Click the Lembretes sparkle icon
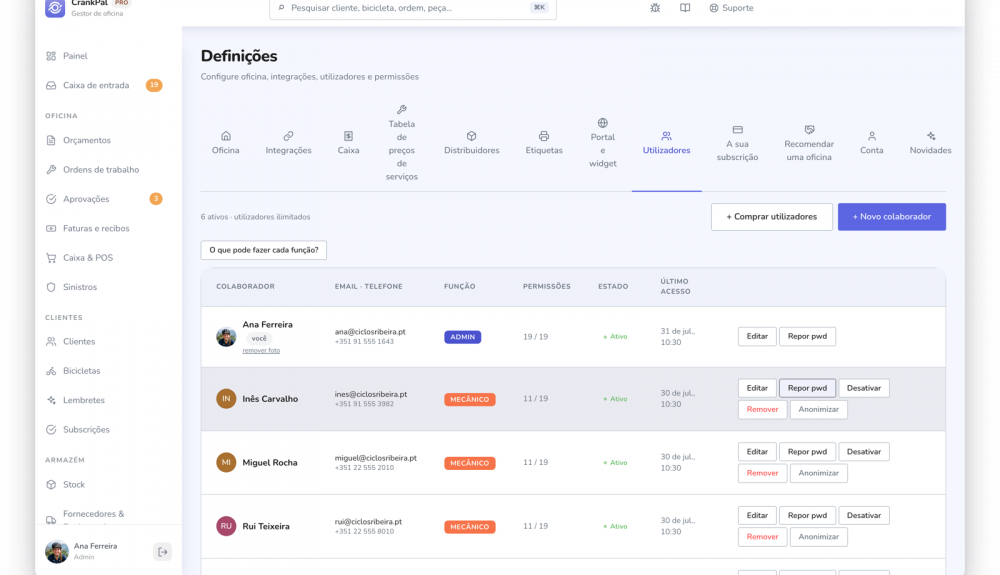This screenshot has width=1000, height=575. point(51,400)
